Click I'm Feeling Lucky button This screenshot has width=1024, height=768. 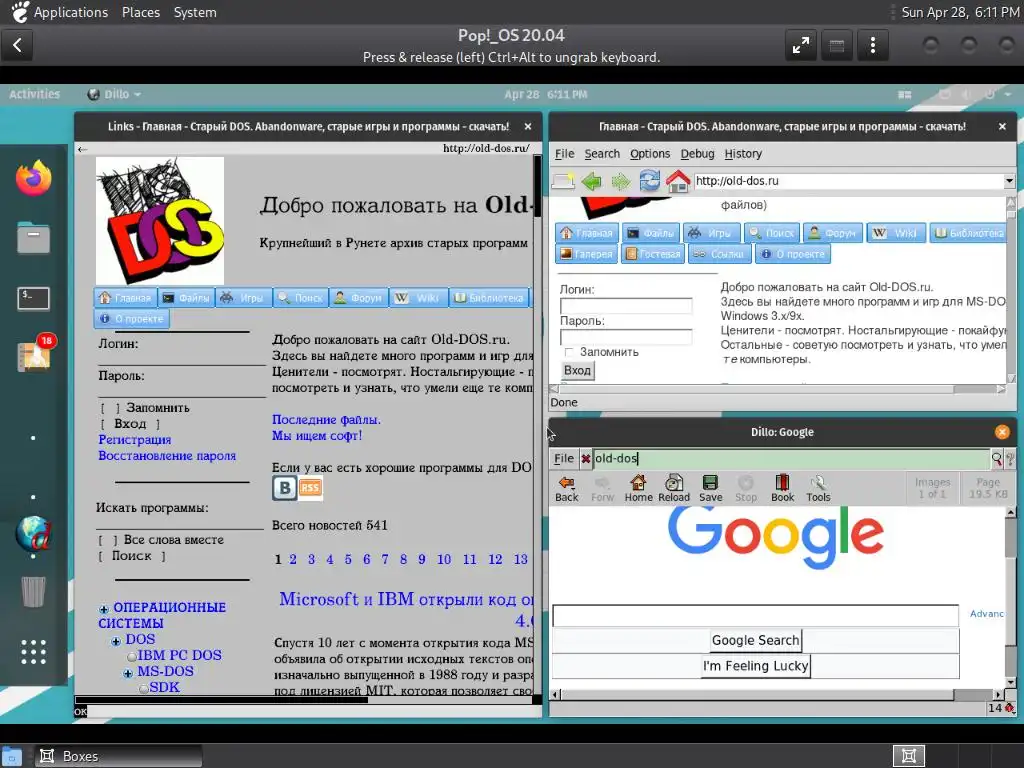click(x=756, y=665)
